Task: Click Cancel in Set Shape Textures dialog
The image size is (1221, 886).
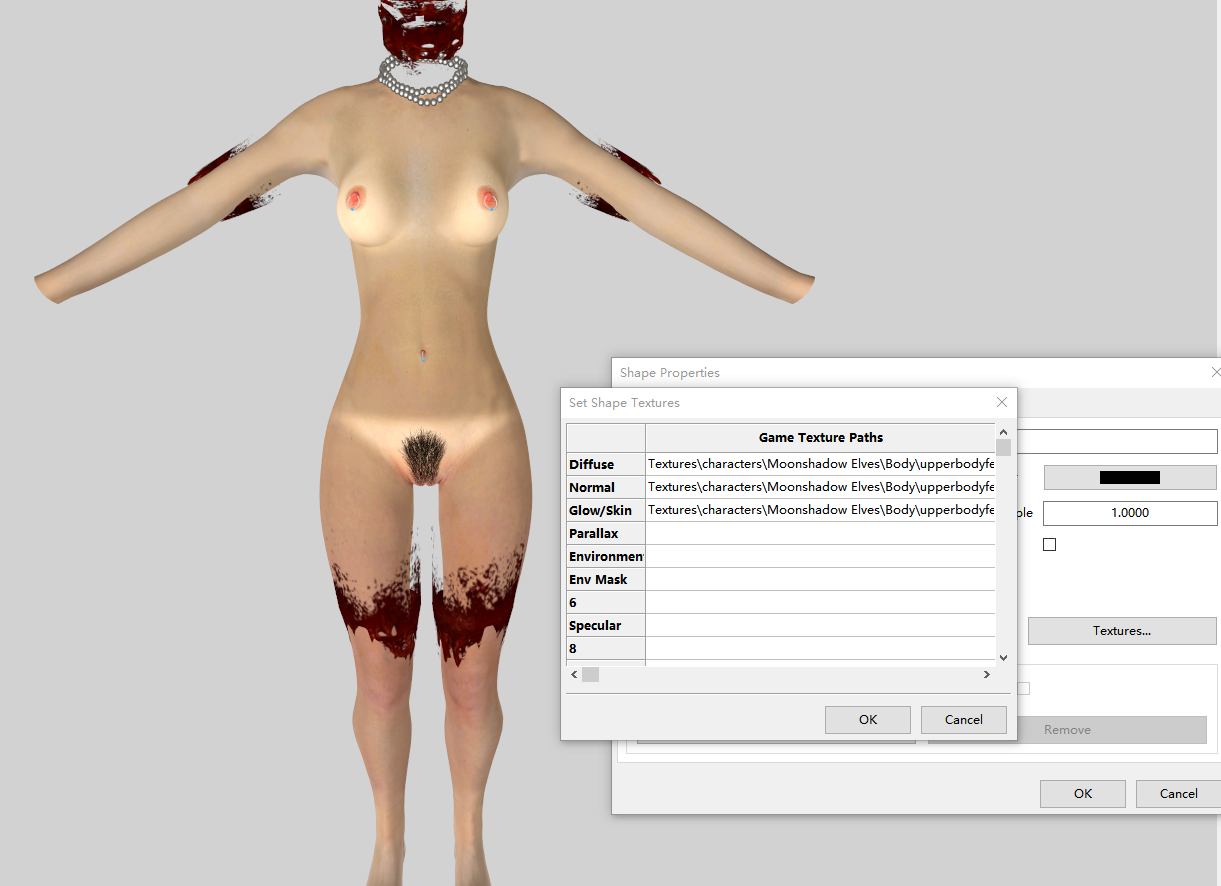Action: click(x=963, y=719)
